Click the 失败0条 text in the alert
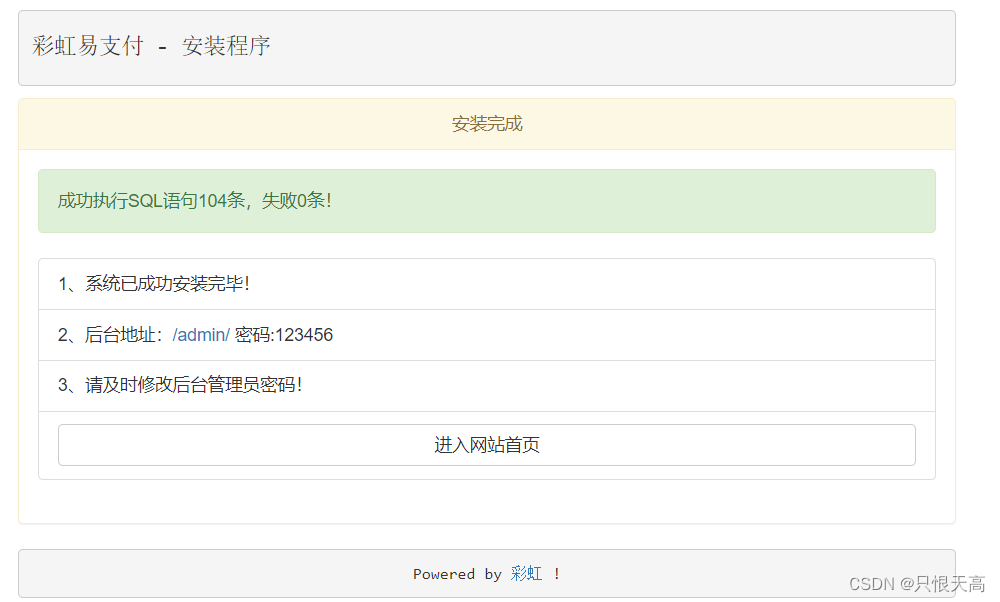The image size is (1000, 602). (x=295, y=201)
